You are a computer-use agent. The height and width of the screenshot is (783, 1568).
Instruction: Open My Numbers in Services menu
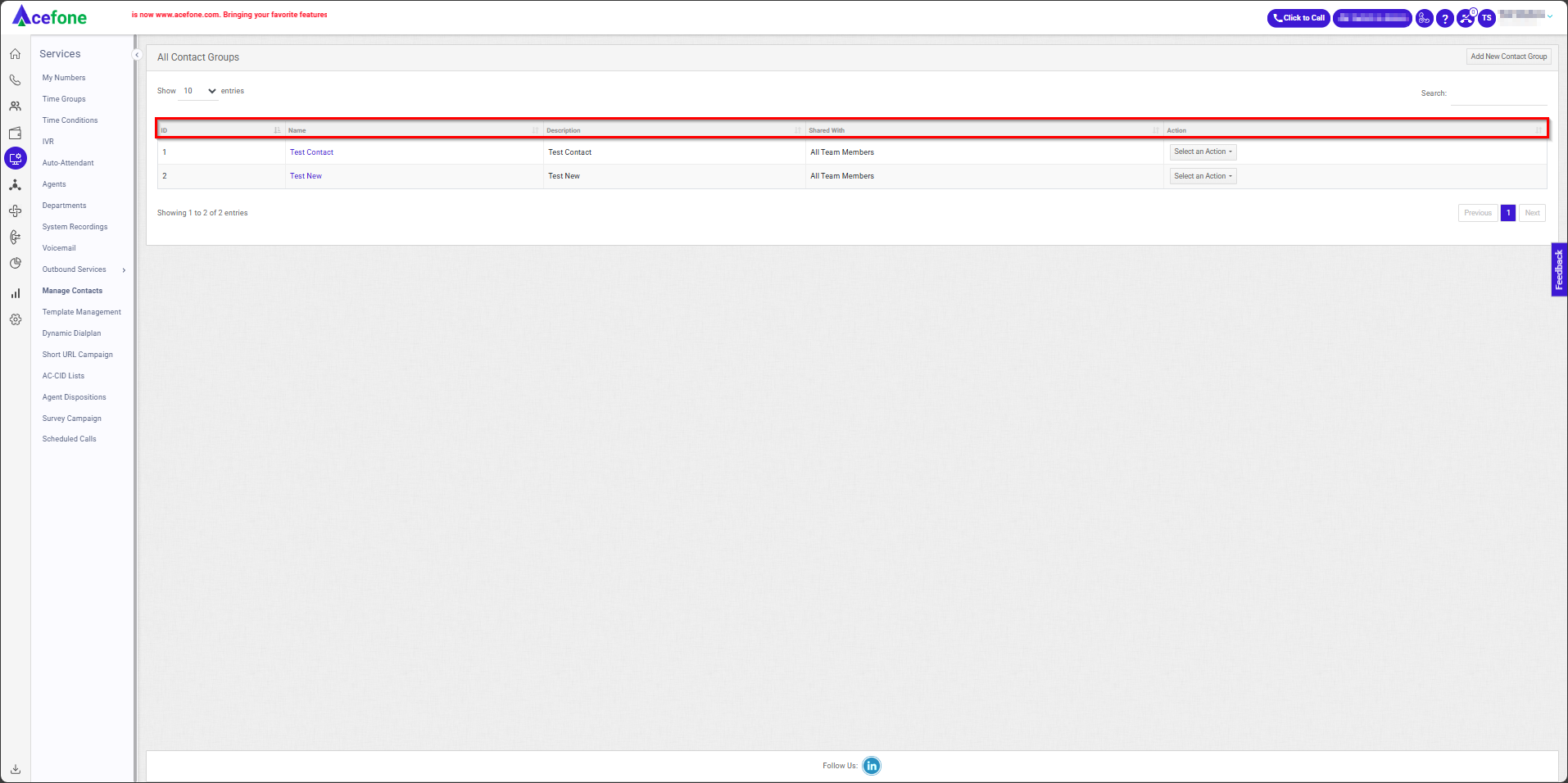[64, 78]
